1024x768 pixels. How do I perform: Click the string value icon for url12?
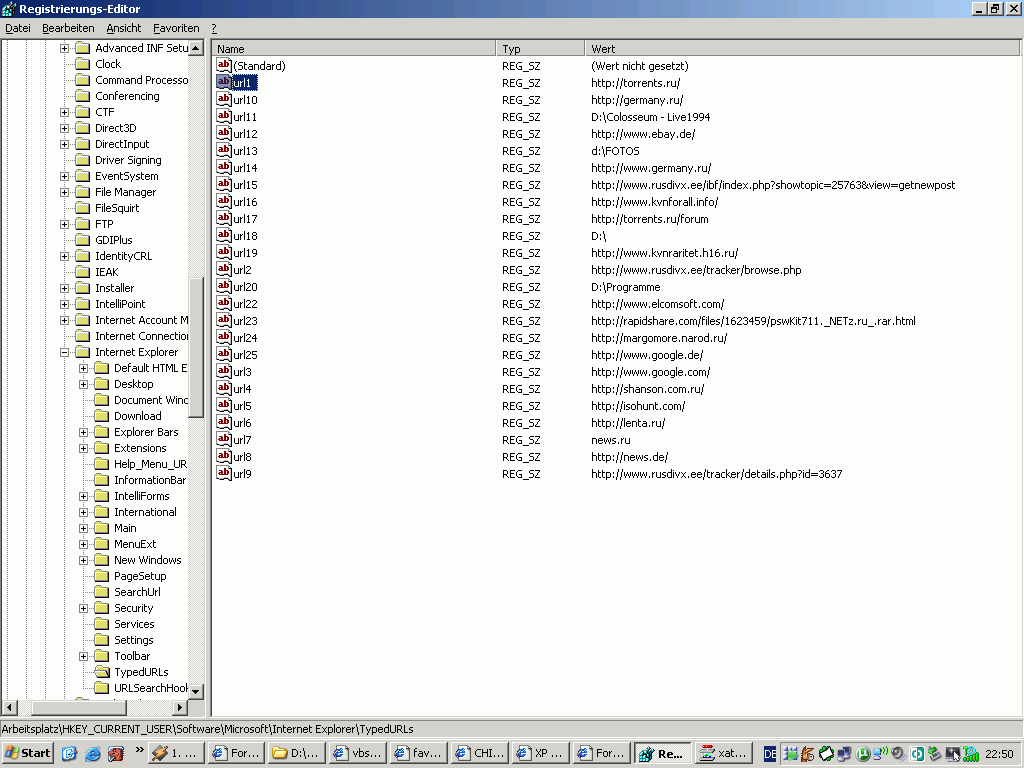224,134
